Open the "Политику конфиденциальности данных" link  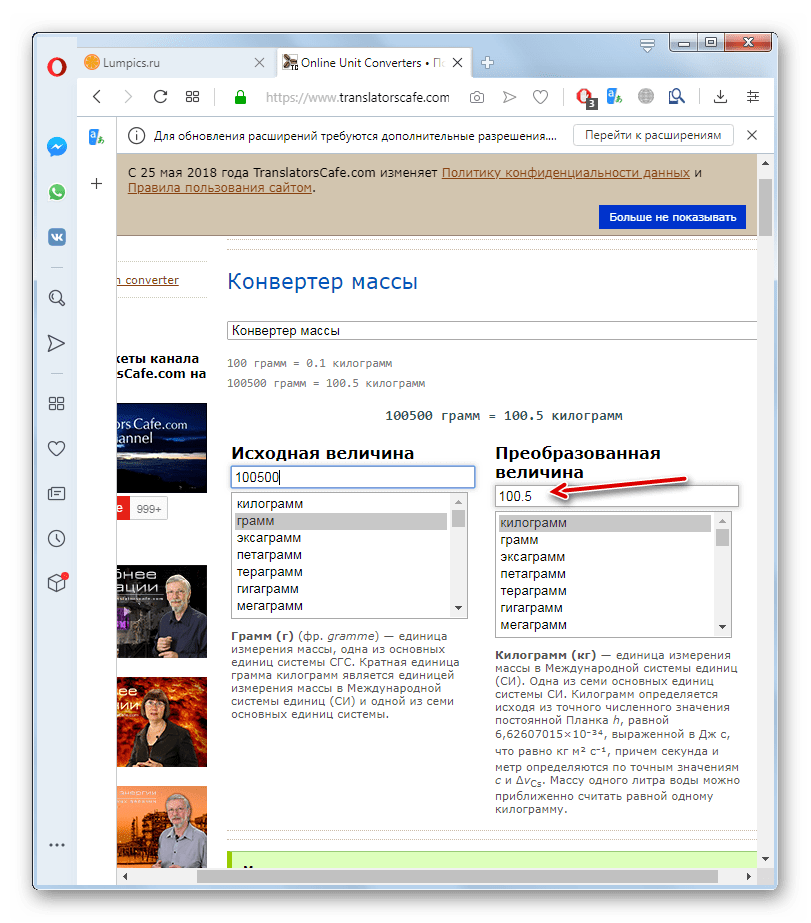(x=566, y=172)
